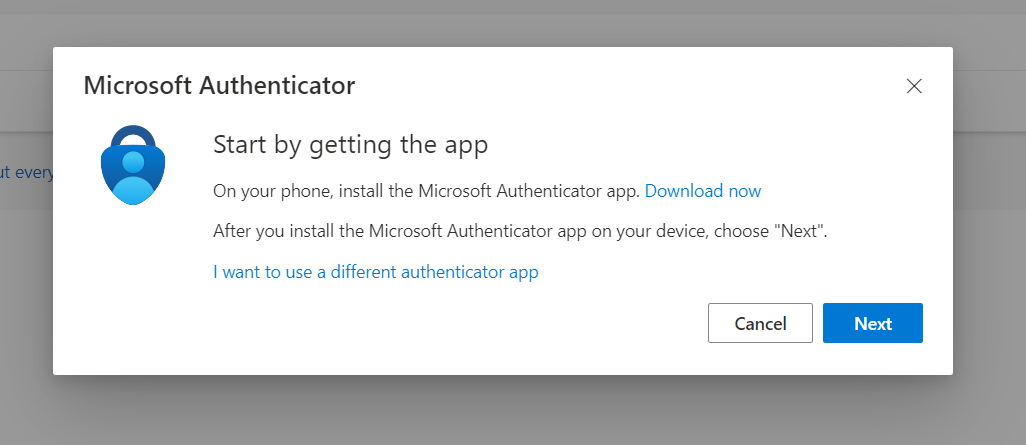
Task: Click the Next button
Action: pyautogui.click(x=872, y=323)
